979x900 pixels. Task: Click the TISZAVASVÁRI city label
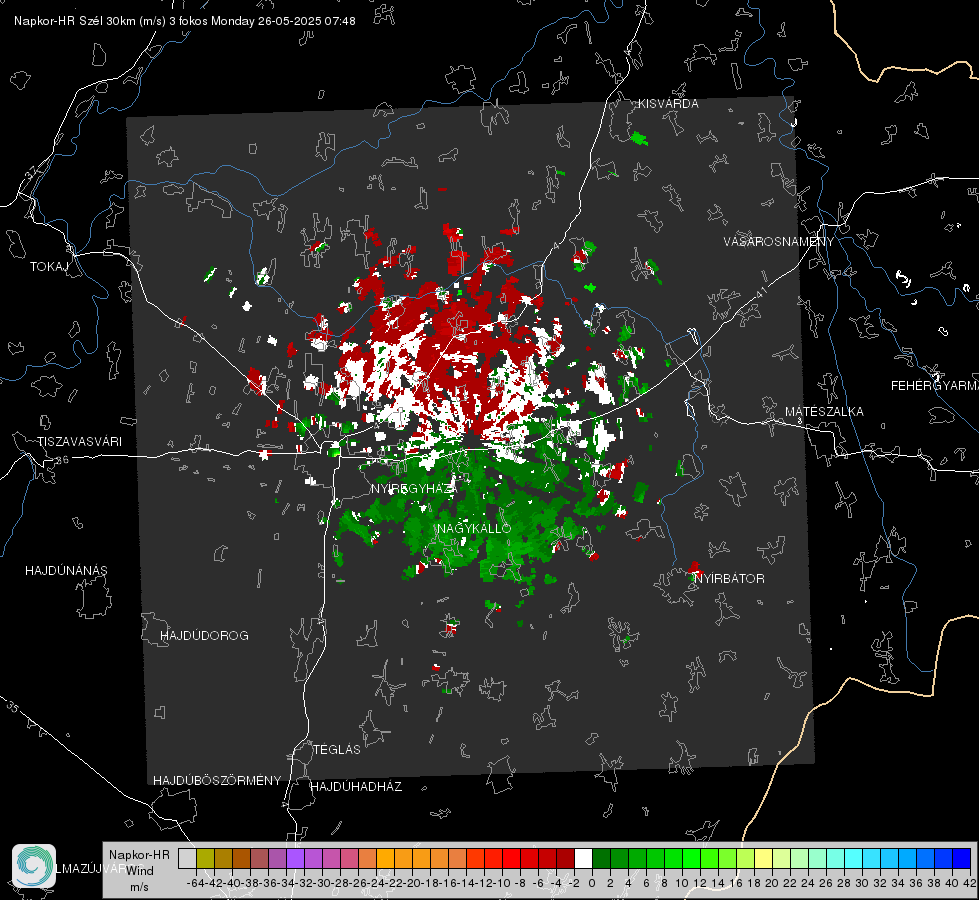coord(80,442)
